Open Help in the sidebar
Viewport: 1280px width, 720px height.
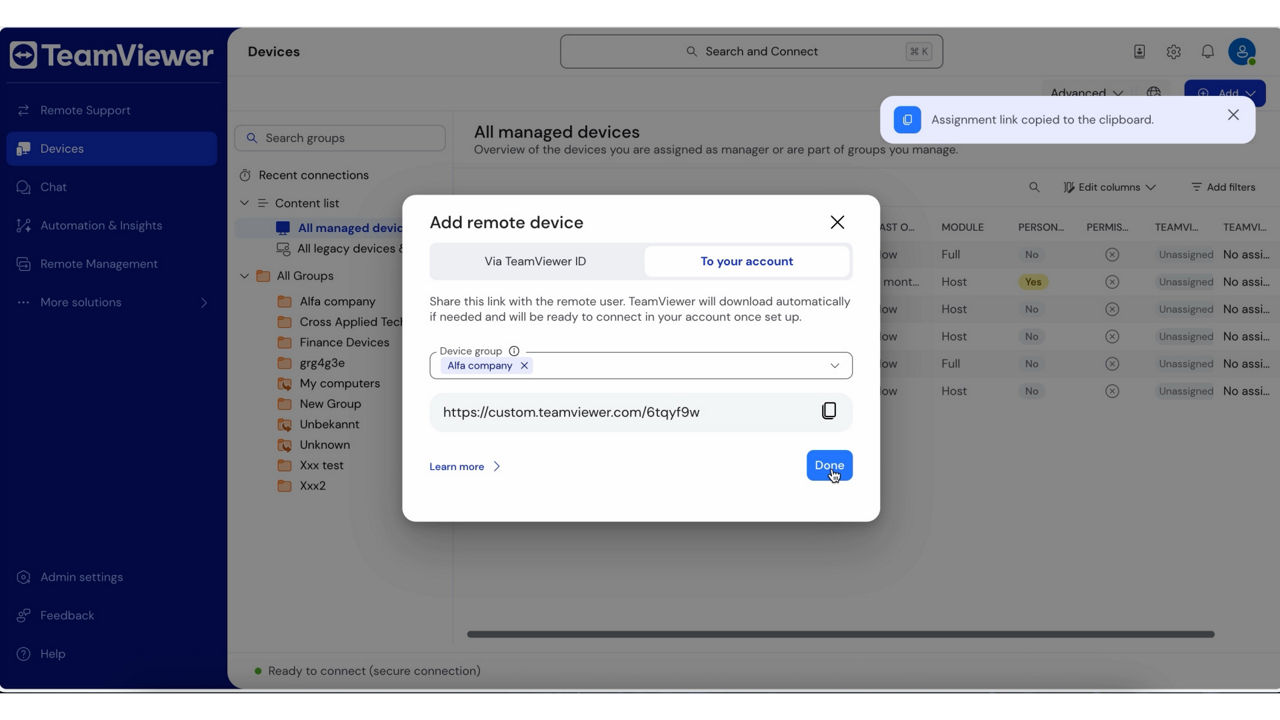111,654
